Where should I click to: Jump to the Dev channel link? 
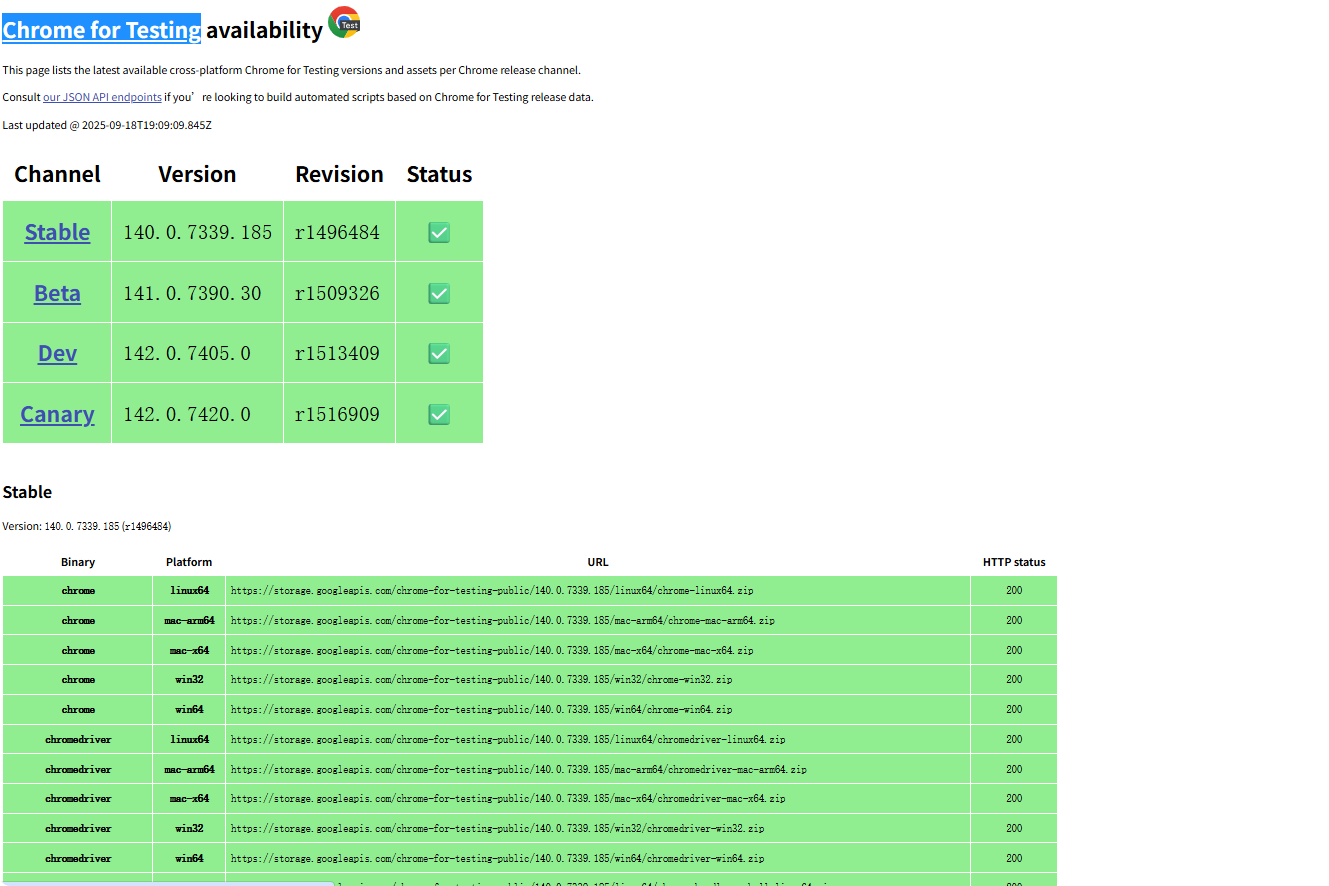click(57, 353)
